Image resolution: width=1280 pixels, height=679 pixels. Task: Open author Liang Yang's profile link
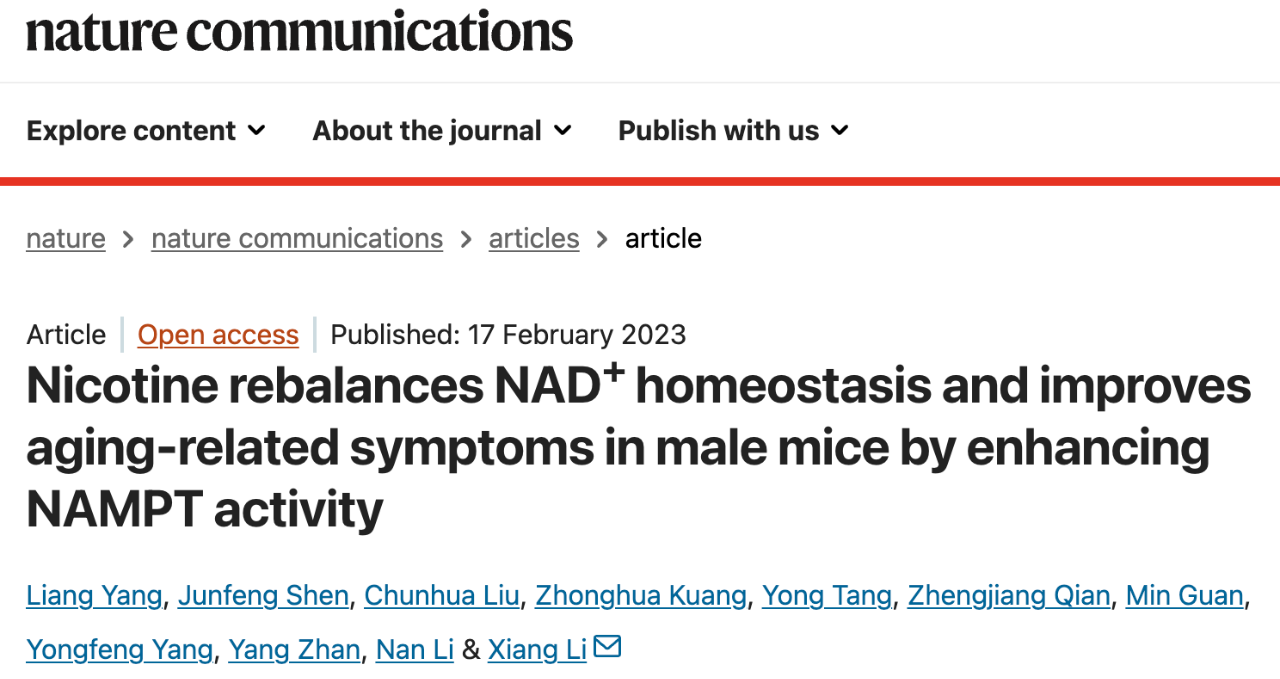tap(94, 596)
